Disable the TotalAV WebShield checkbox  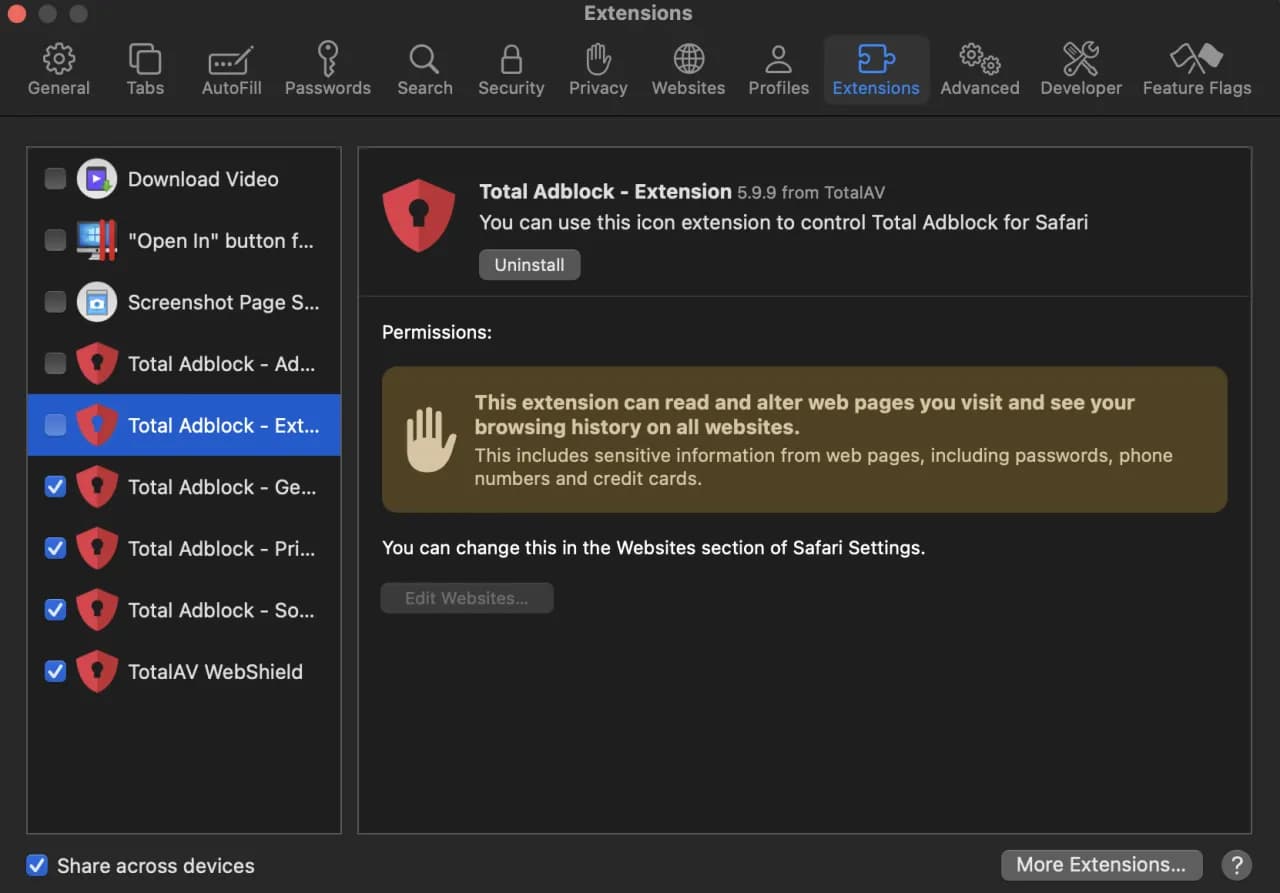[x=56, y=671]
